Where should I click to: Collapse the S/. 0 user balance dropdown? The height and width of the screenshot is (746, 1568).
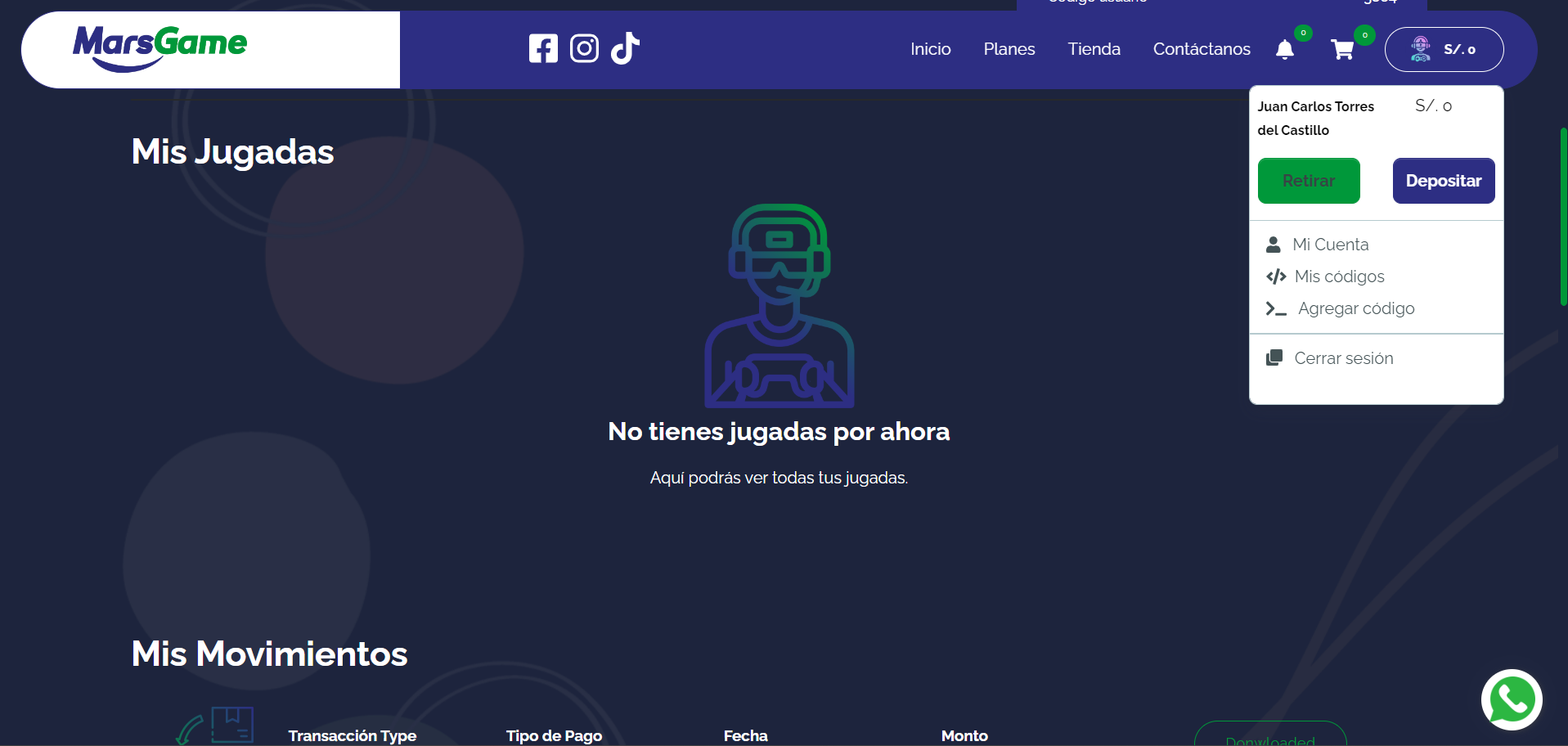click(x=1459, y=50)
